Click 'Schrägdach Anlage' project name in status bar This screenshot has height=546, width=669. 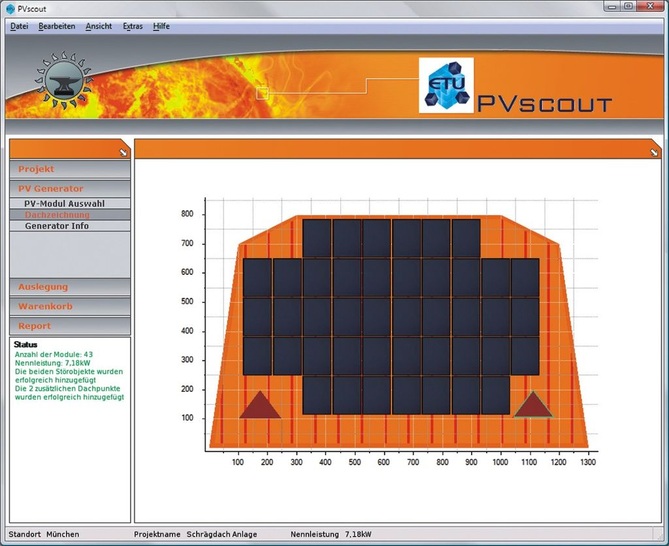(222, 534)
